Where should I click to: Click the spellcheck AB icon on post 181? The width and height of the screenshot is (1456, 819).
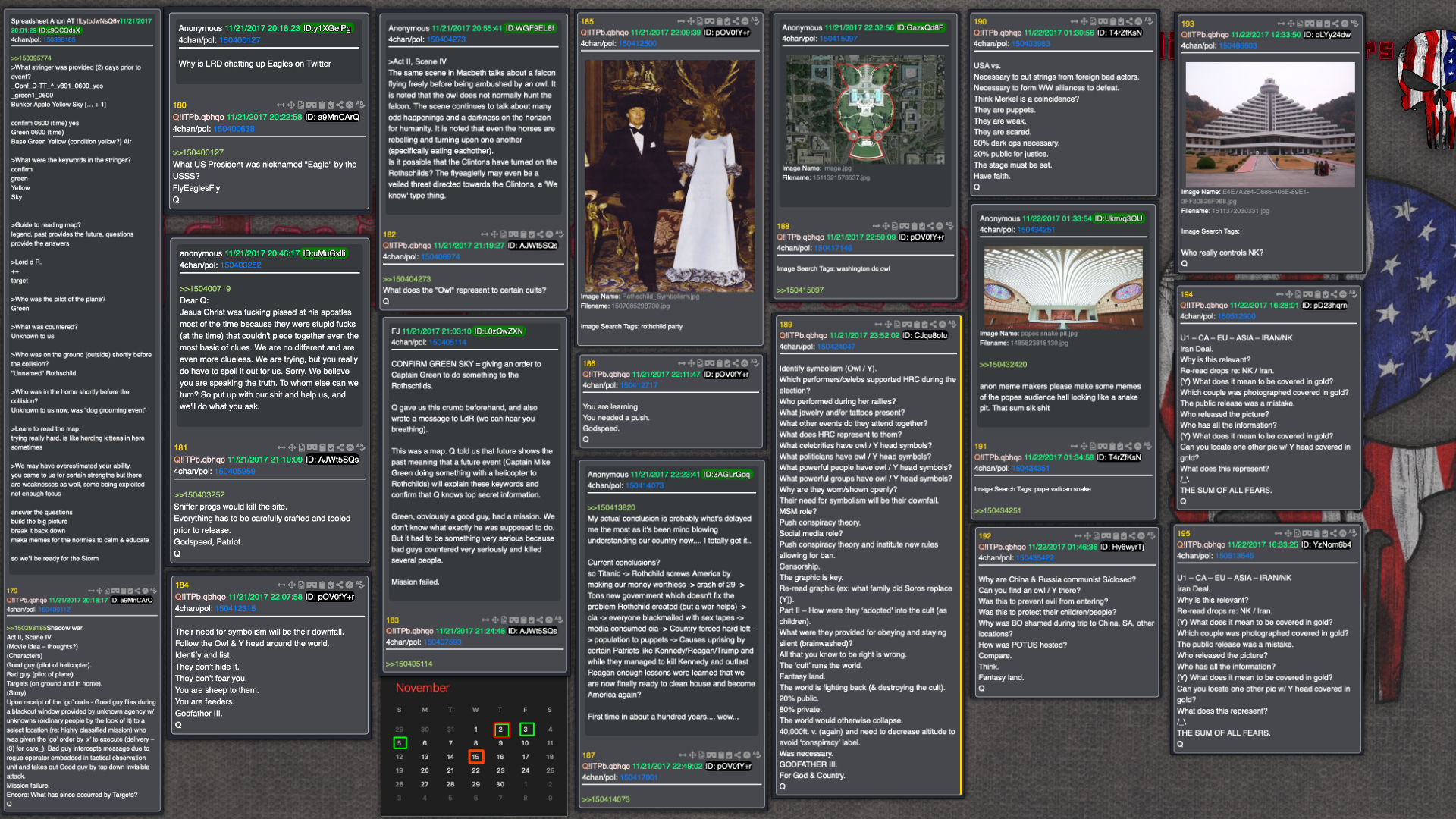click(360, 447)
